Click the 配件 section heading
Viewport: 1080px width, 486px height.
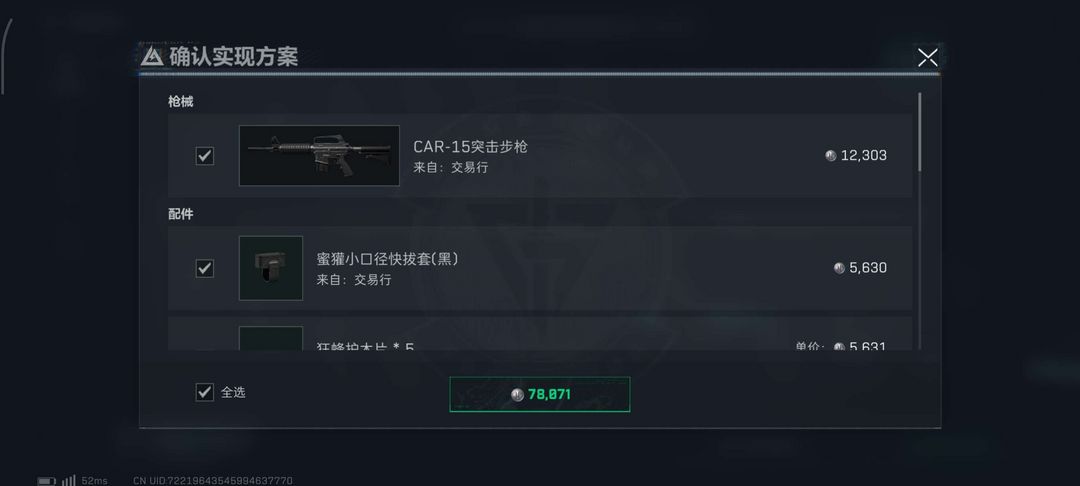(x=180, y=214)
